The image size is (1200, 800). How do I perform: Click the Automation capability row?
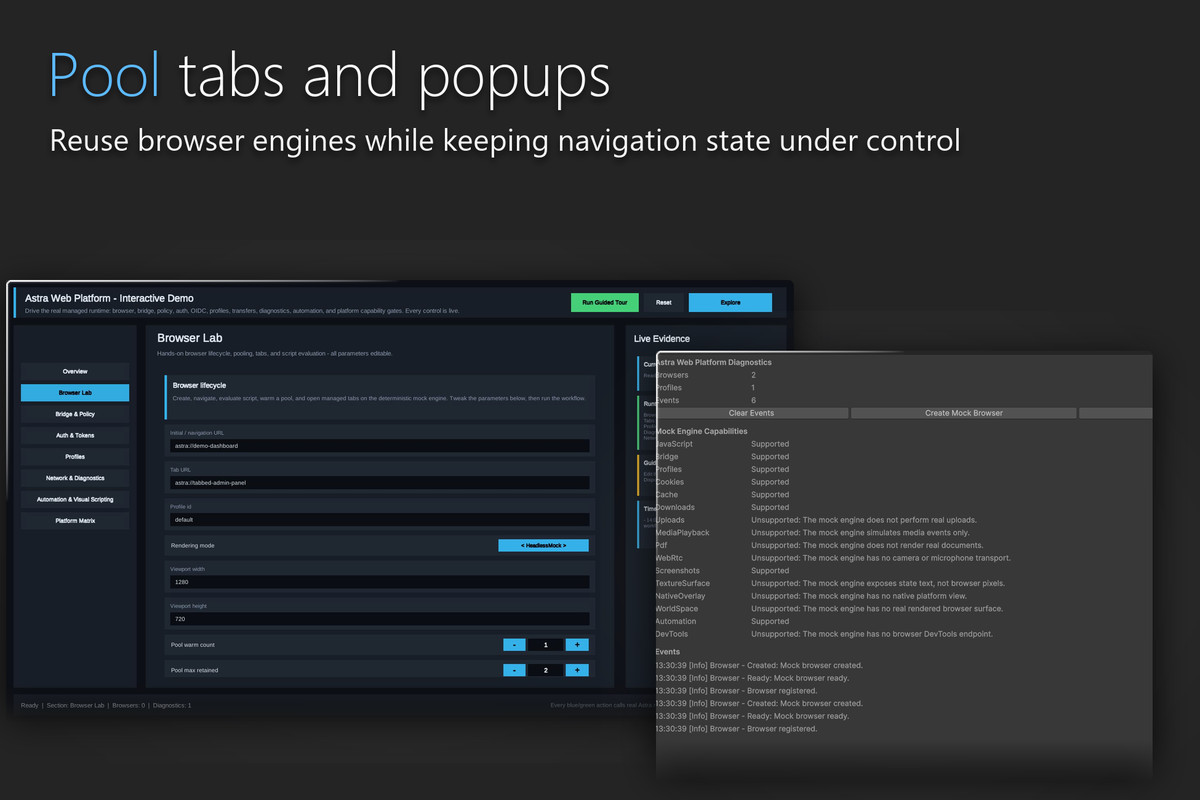click(x=904, y=621)
